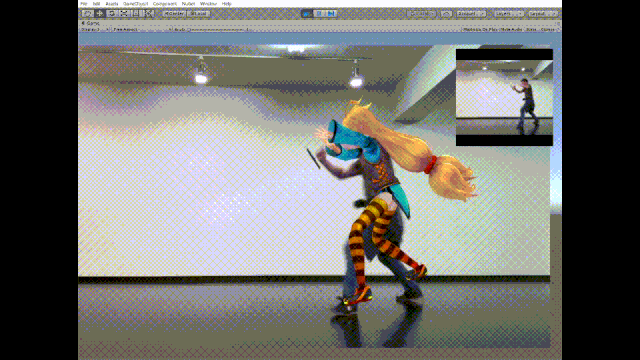Toggle Mute Audio option

(x=511, y=29)
